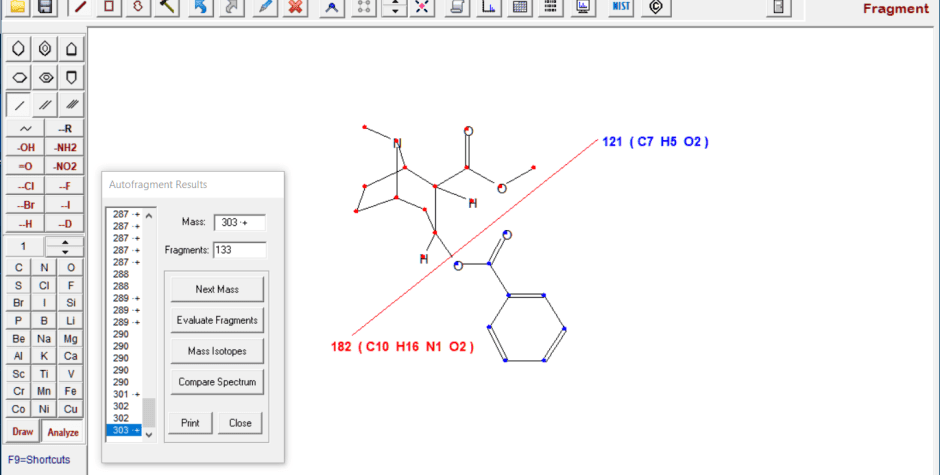The height and width of the screenshot is (475, 940).
Task: Click the table grid toolbar icon
Action: click(520, 7)
